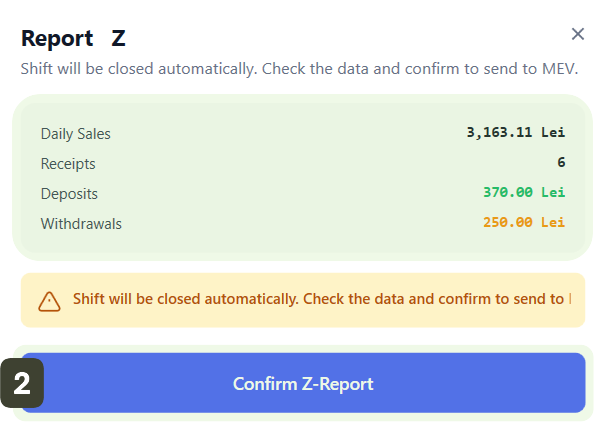Click the letter Z in the heading
Screen dimensions: 605x437
click(119, 39)
